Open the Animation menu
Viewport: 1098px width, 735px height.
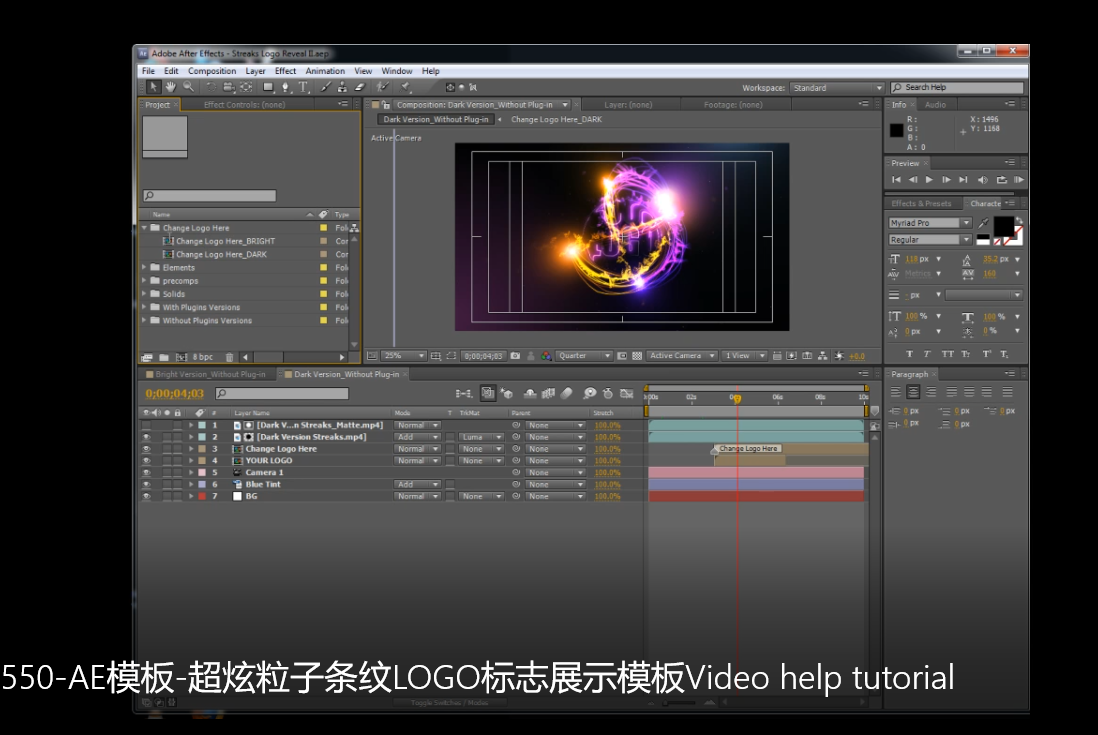click(325, 71)
